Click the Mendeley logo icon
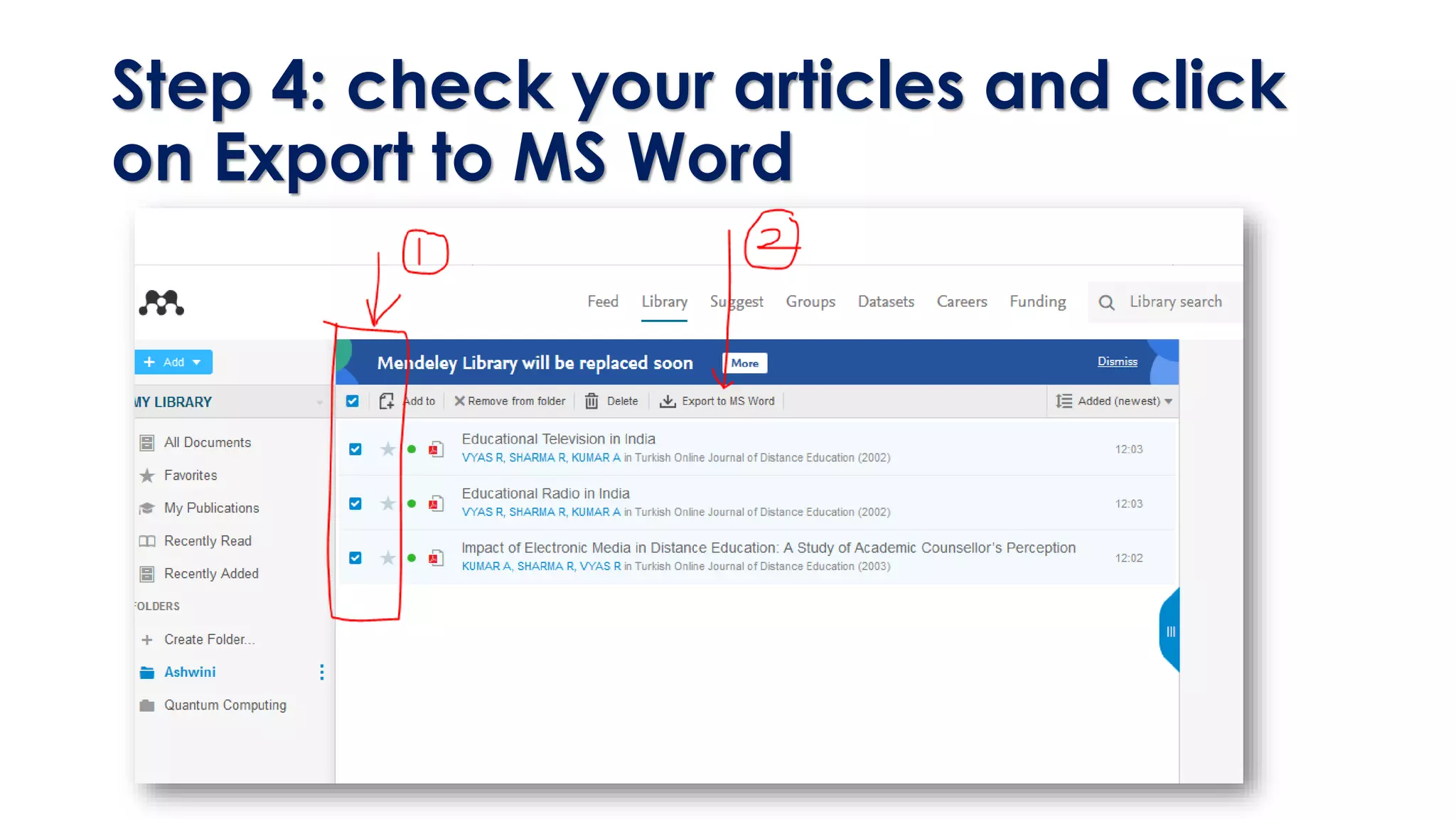The image size is (1456, 819). coord(161,303)
